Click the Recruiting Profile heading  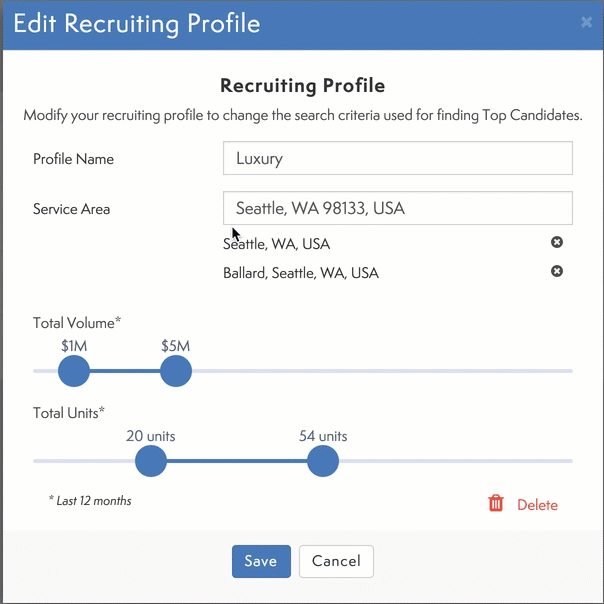click(302, 86)
